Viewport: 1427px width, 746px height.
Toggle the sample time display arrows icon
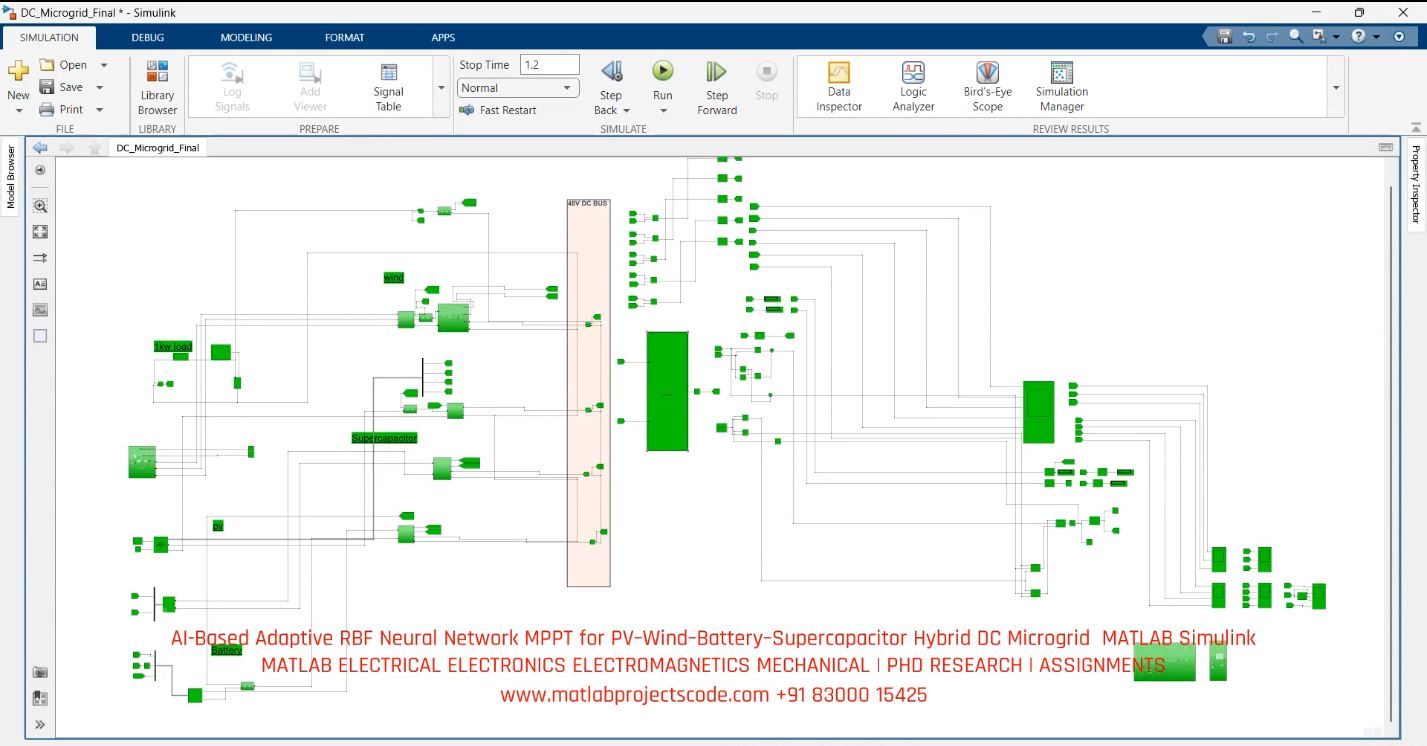pos(40,258)
